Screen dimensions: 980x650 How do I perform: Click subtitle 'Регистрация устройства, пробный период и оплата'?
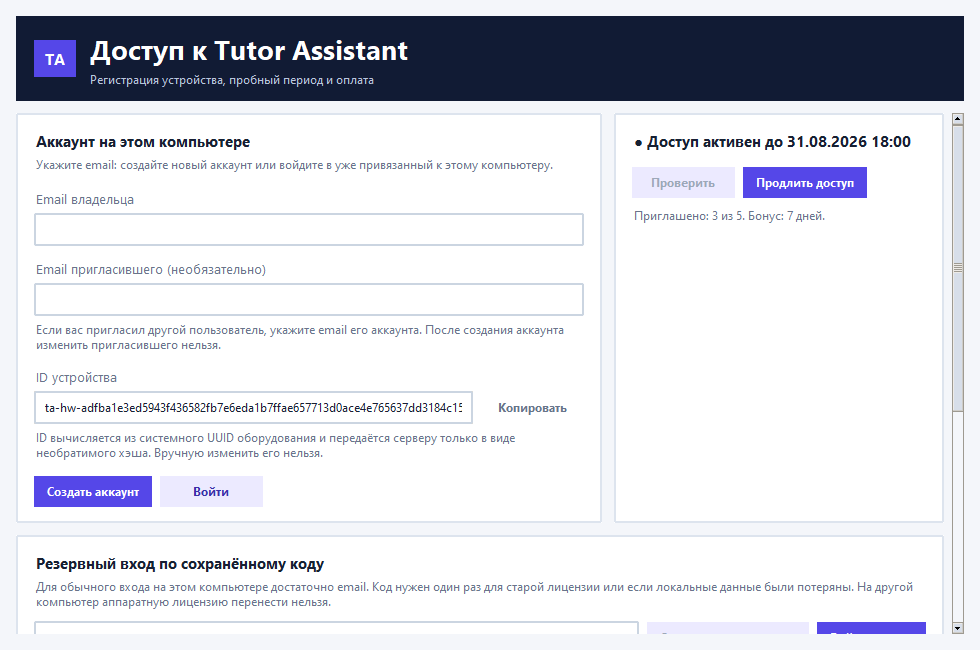coord(232,80)
